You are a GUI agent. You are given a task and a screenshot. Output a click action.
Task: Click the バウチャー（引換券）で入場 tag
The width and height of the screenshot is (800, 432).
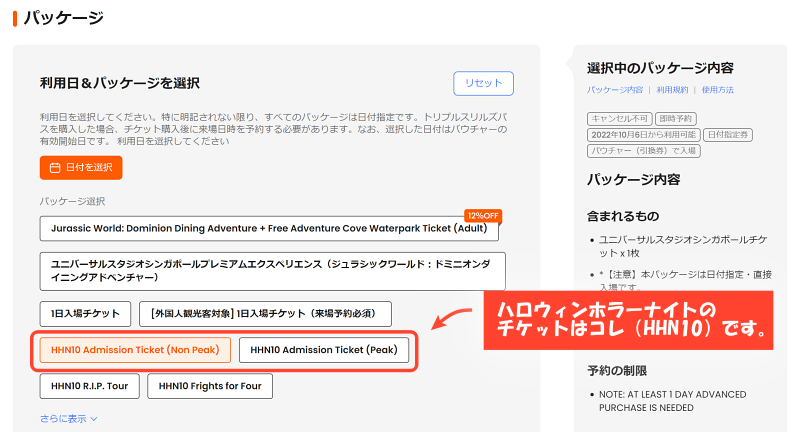click(x=644, y=151)
